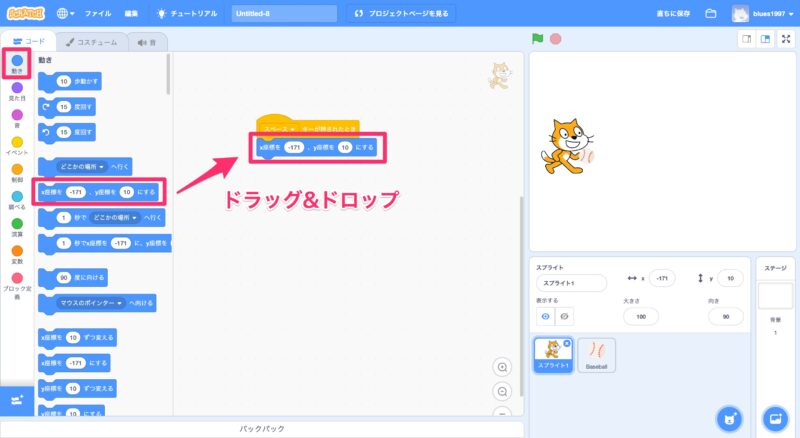This screenshot has width=800, height=438.
Task: Click the green flag to run
Action: coord(537,39)
